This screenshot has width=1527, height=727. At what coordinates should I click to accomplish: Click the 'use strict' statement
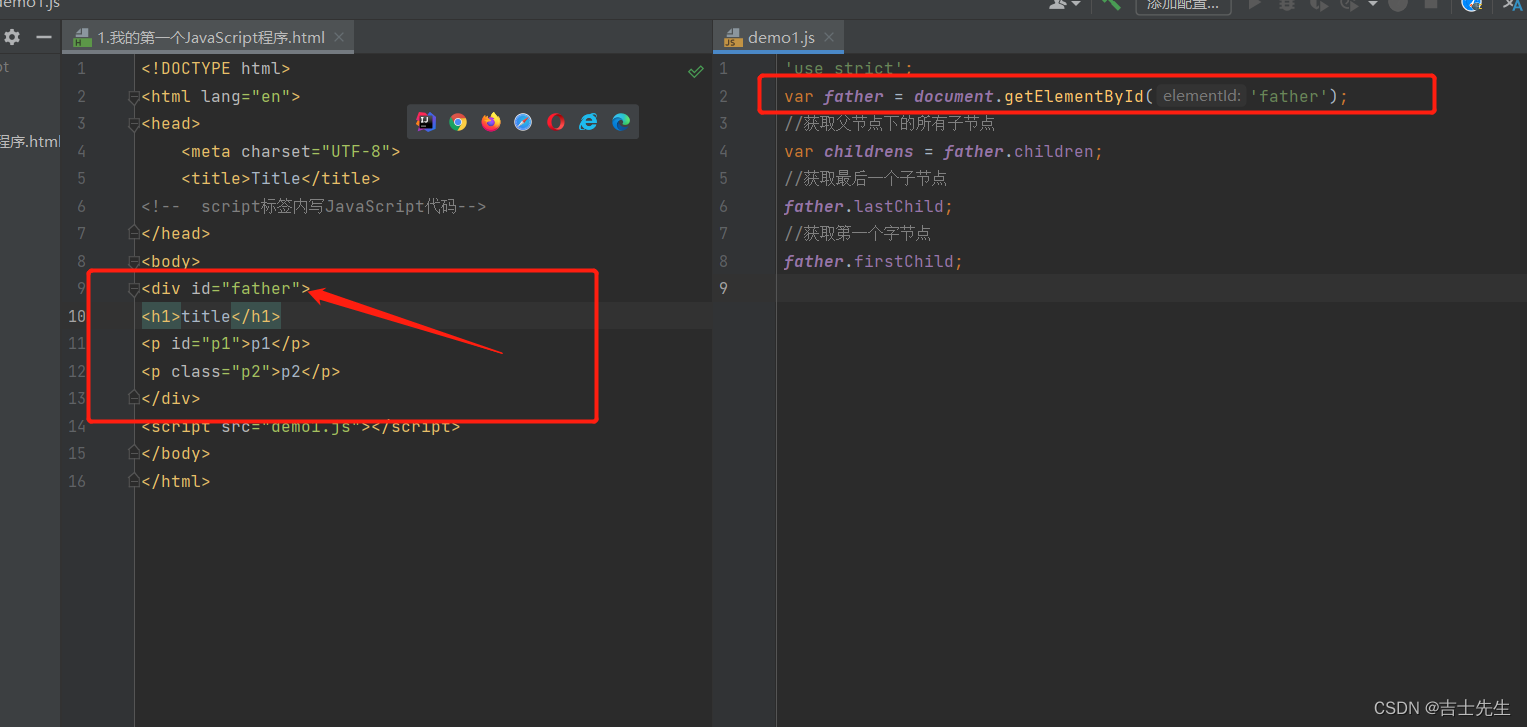pos(848,69)
